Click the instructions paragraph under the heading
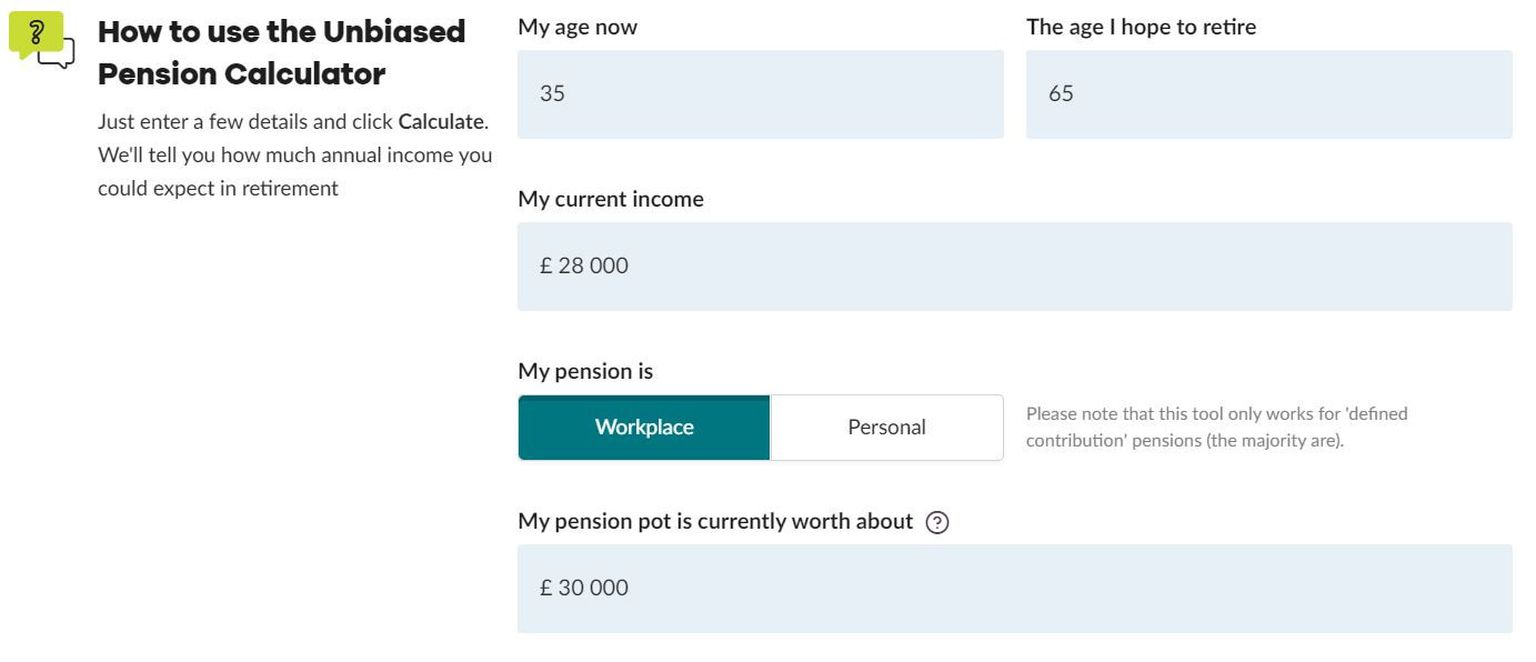This screenshot has width=1536, height=662. pyautogui.click(x=294, y=154)
